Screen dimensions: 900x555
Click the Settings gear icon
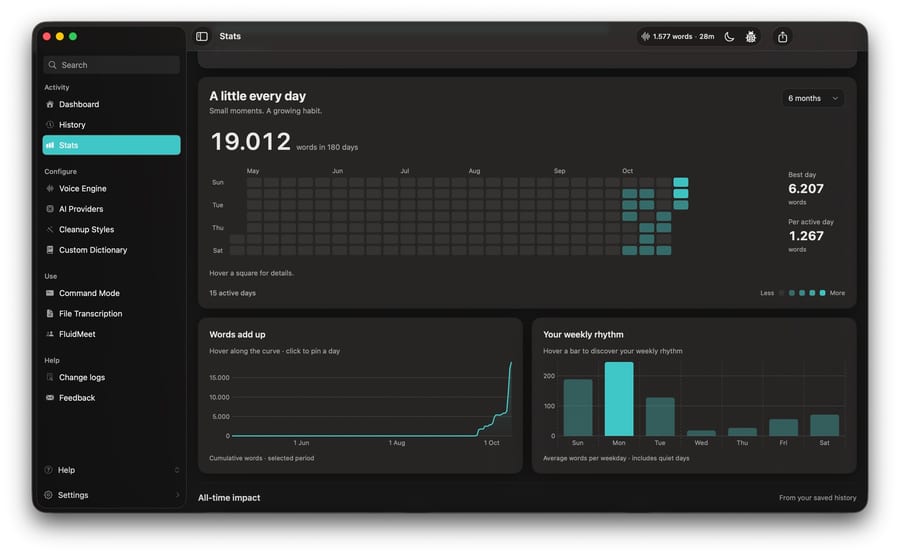49,495
